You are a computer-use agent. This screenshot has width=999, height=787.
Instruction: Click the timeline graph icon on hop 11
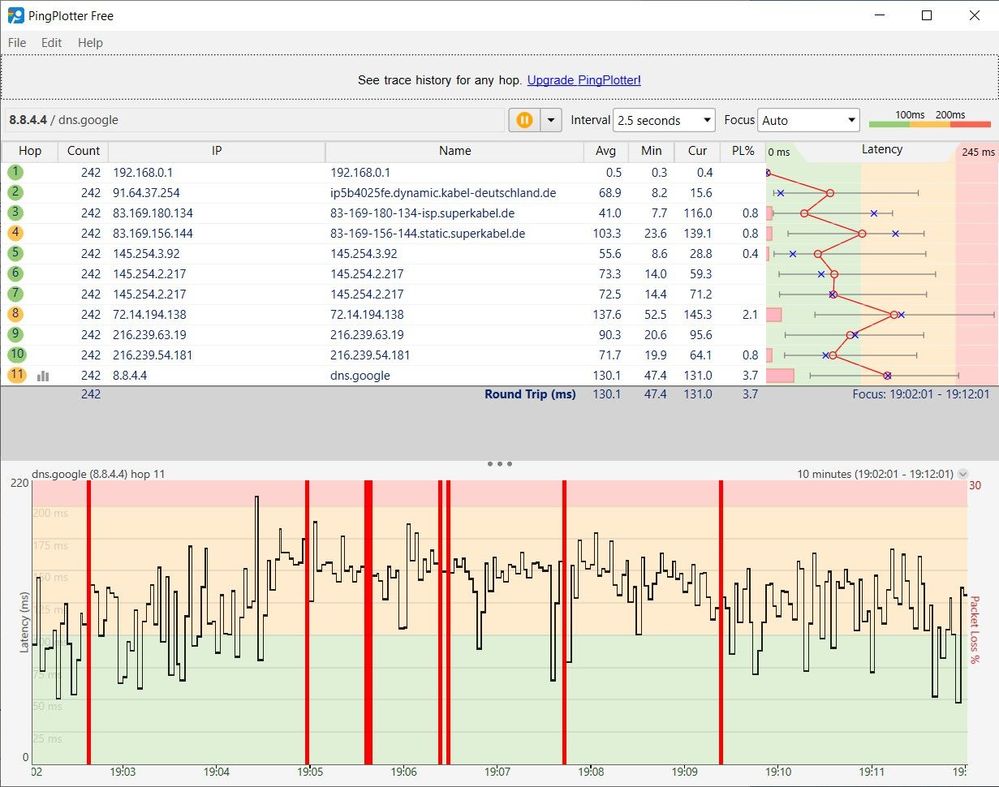tap(43, 376)
